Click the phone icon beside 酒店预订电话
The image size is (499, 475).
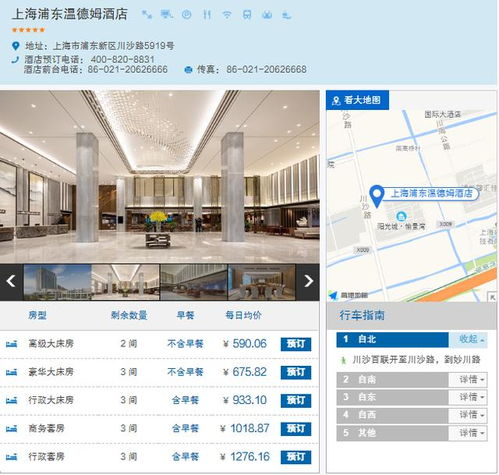click(x=15, y=60)
